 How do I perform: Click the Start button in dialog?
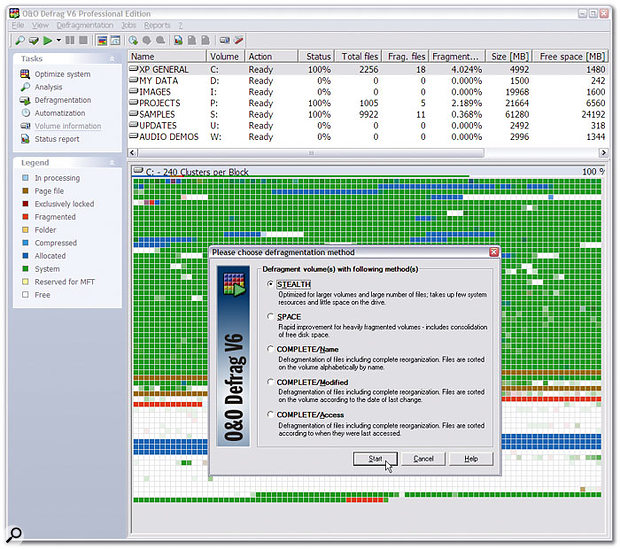(x=375, y=459)
